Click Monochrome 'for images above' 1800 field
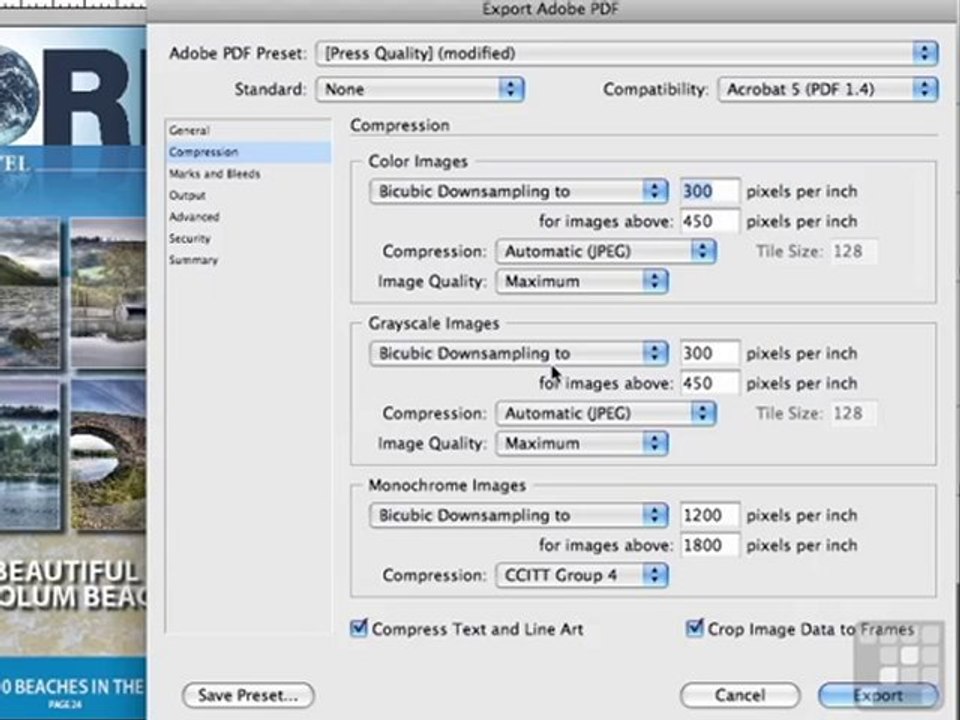 (x=709, y=545)
